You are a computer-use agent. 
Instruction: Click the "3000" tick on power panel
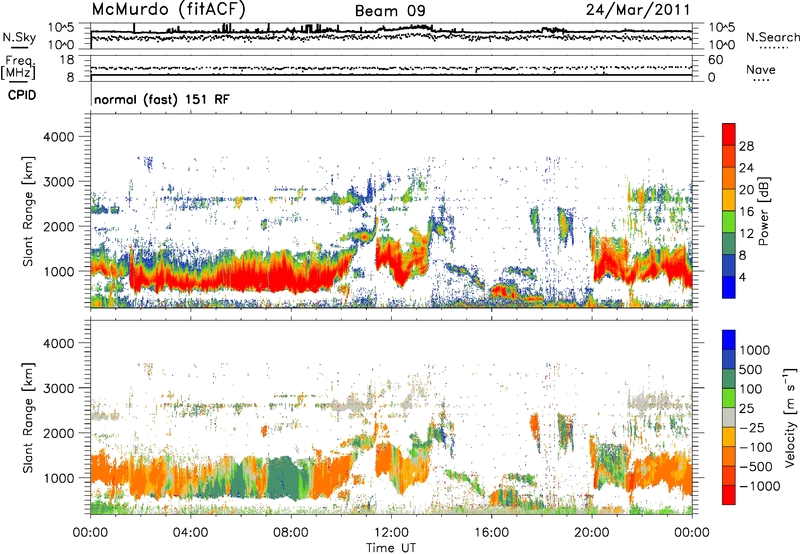click(59, 182)
